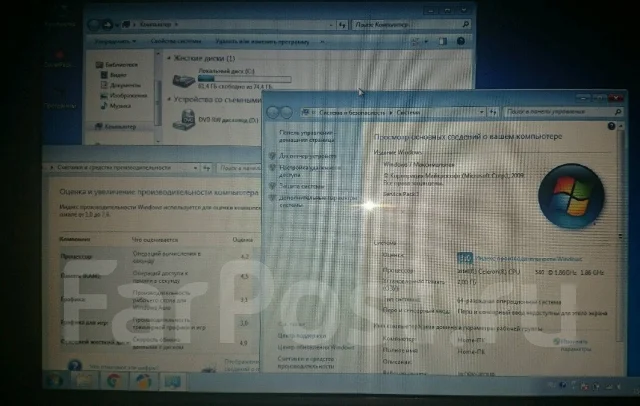Screen dimensions: 640x406
Task: Click Свойства системы in Explorer toolbar
Action: [176, 41]
